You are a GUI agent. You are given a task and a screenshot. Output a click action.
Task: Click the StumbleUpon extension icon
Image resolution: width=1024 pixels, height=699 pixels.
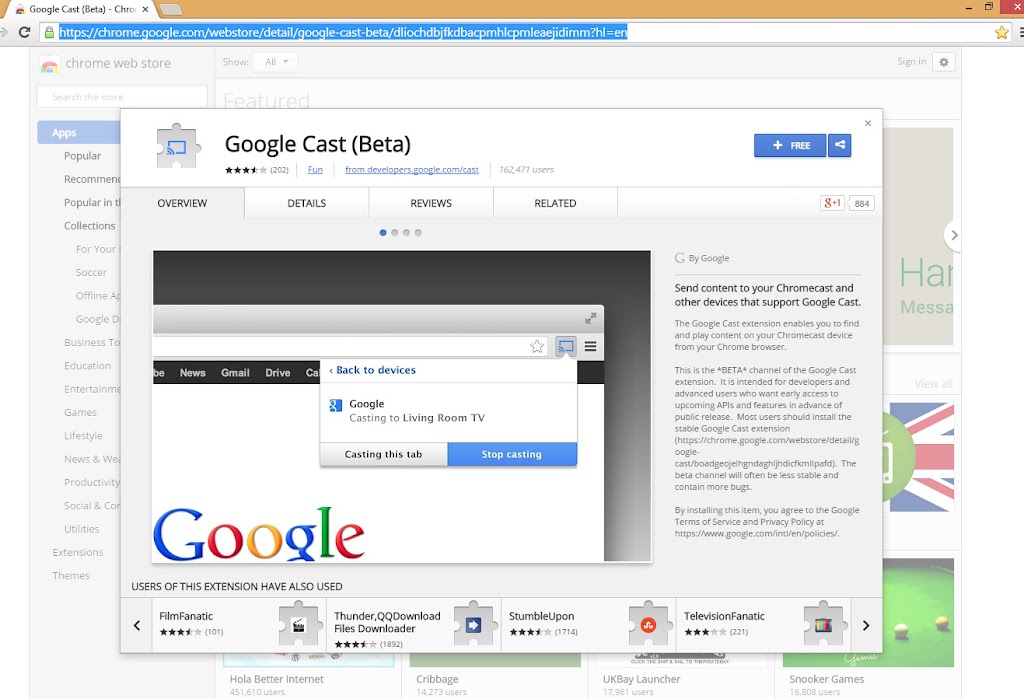tap(648, 625)
